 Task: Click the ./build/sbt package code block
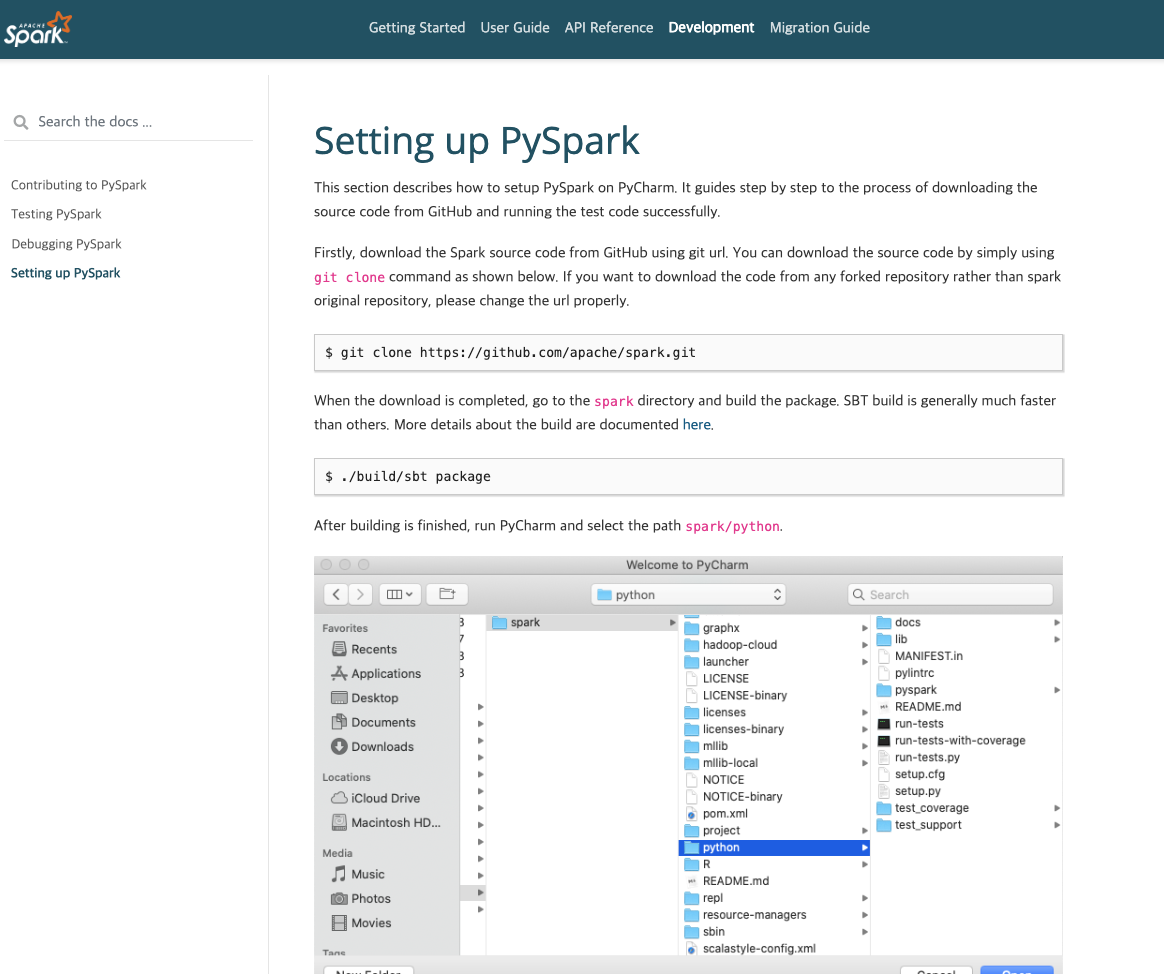tap(688, 477)
